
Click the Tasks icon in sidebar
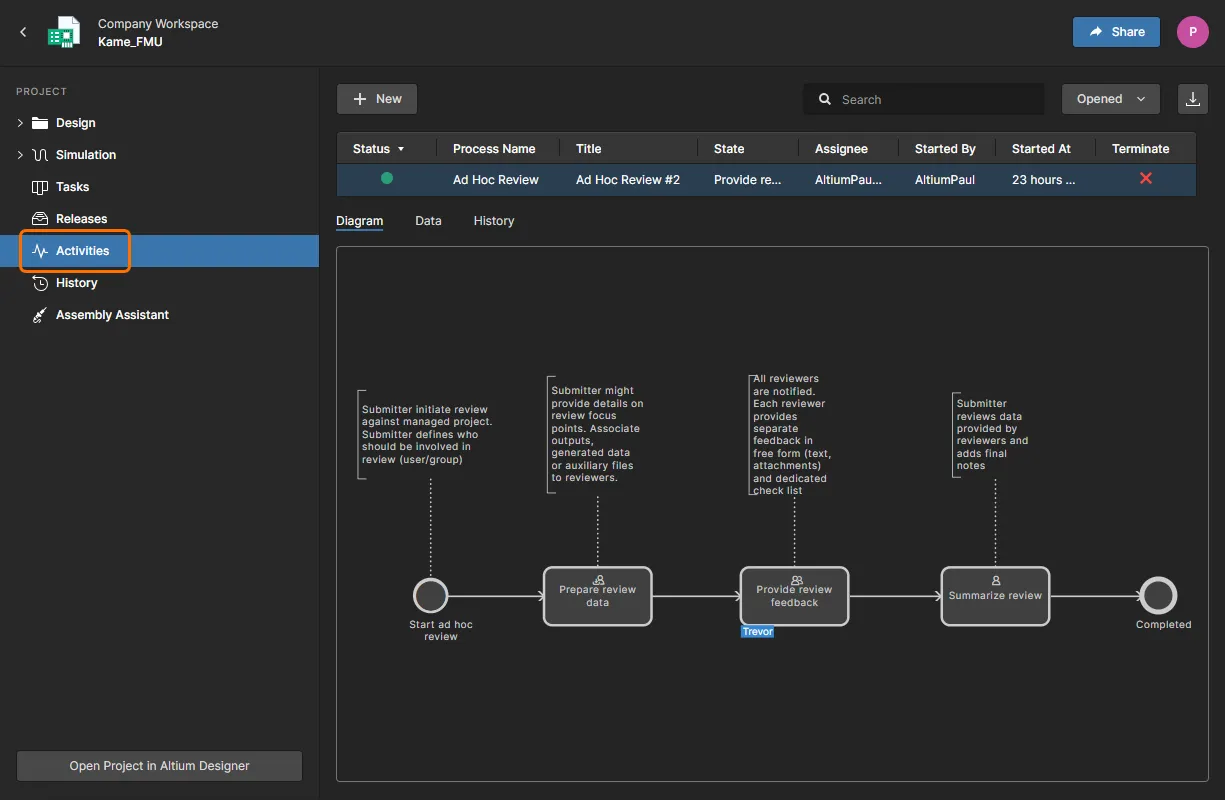(40, 187)
